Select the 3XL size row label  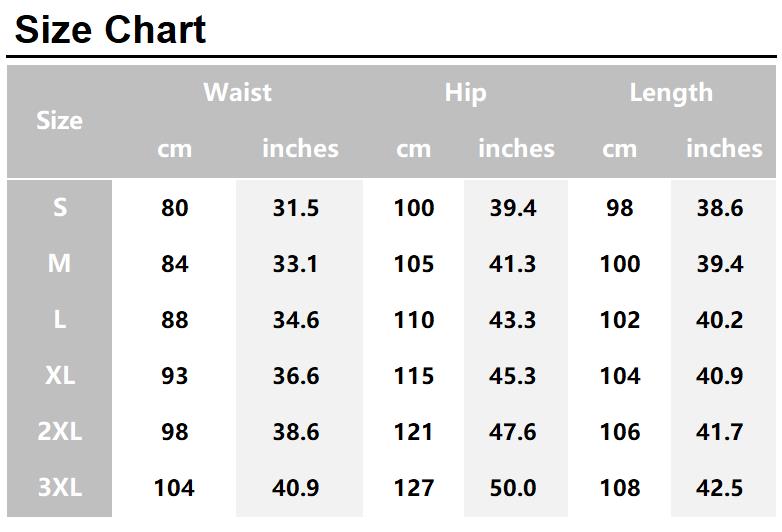pyautogui.click(x=60, y=487)
